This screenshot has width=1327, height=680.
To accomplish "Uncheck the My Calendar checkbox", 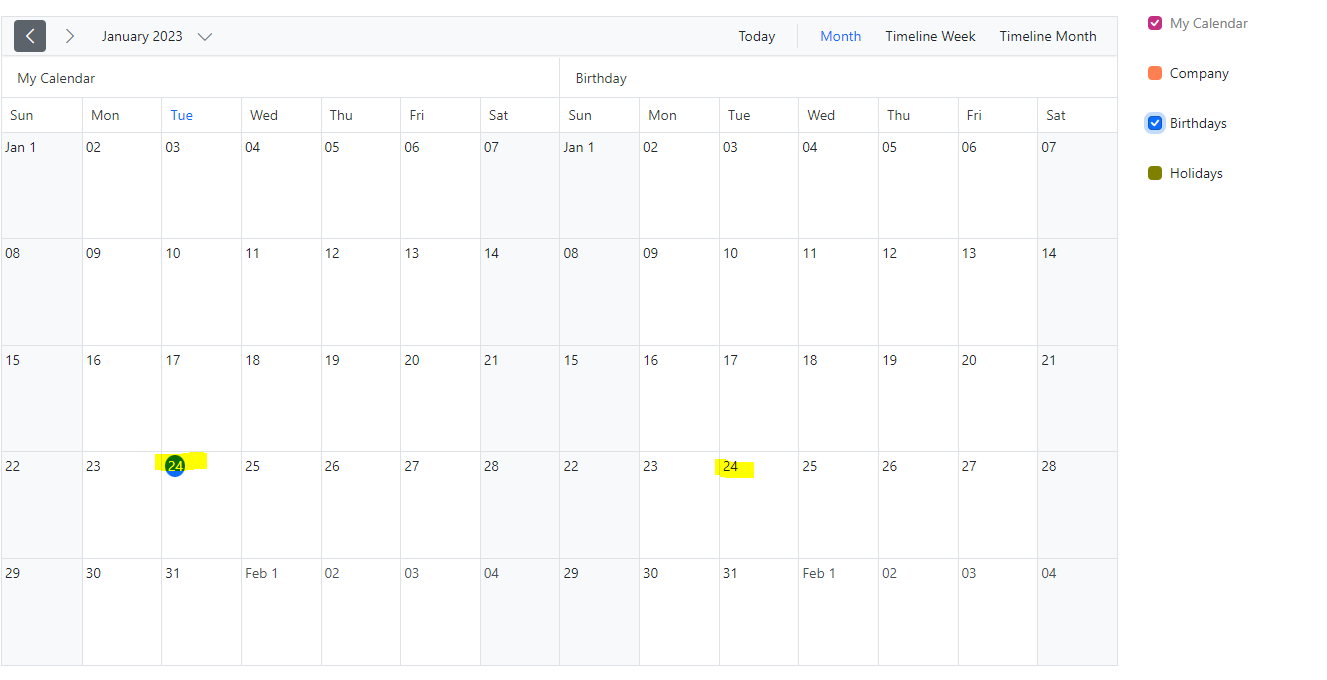I will [x=1155, y=23].
